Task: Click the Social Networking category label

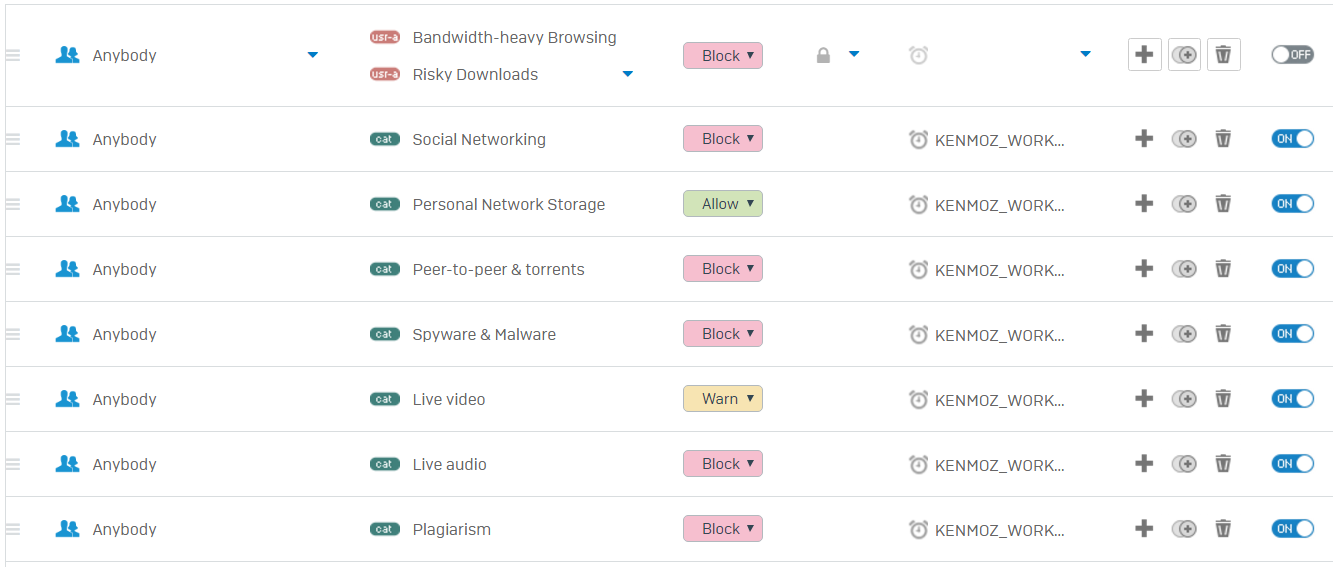Action: pos(479,139)
